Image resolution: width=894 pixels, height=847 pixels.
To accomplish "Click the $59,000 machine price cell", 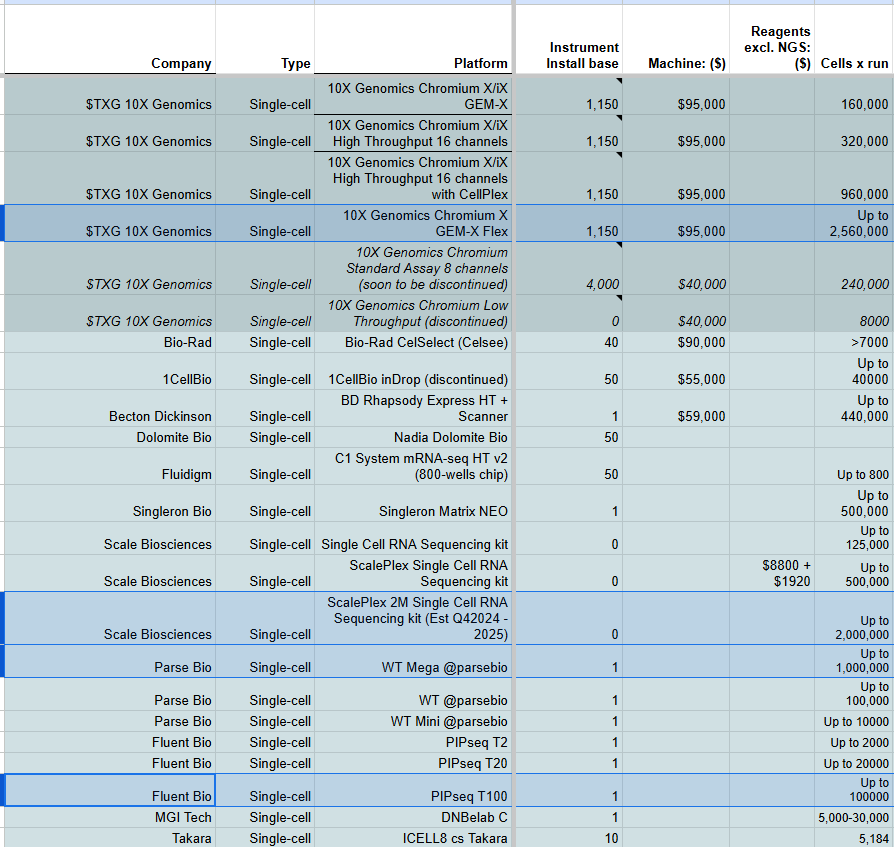I will click(676, 409).
